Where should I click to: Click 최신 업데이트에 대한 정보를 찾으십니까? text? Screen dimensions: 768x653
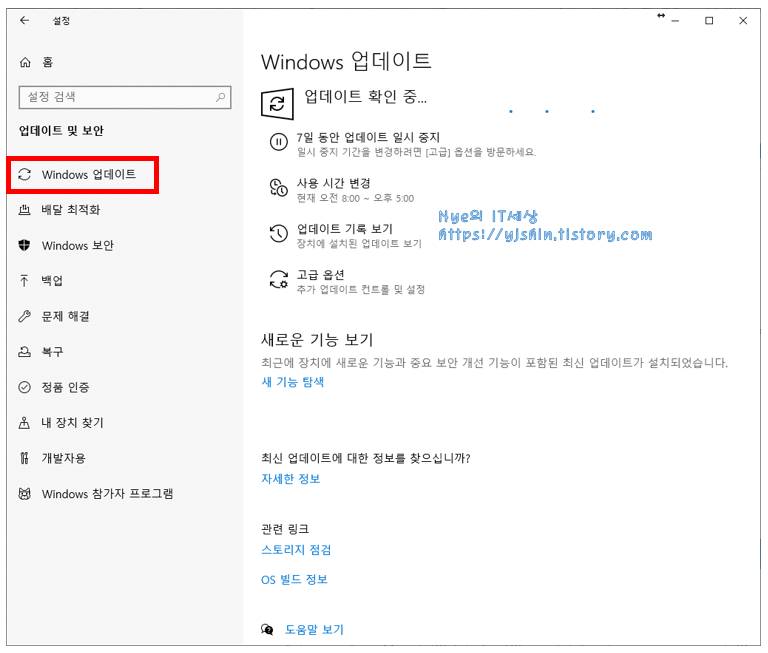click(x=365, y=459)
